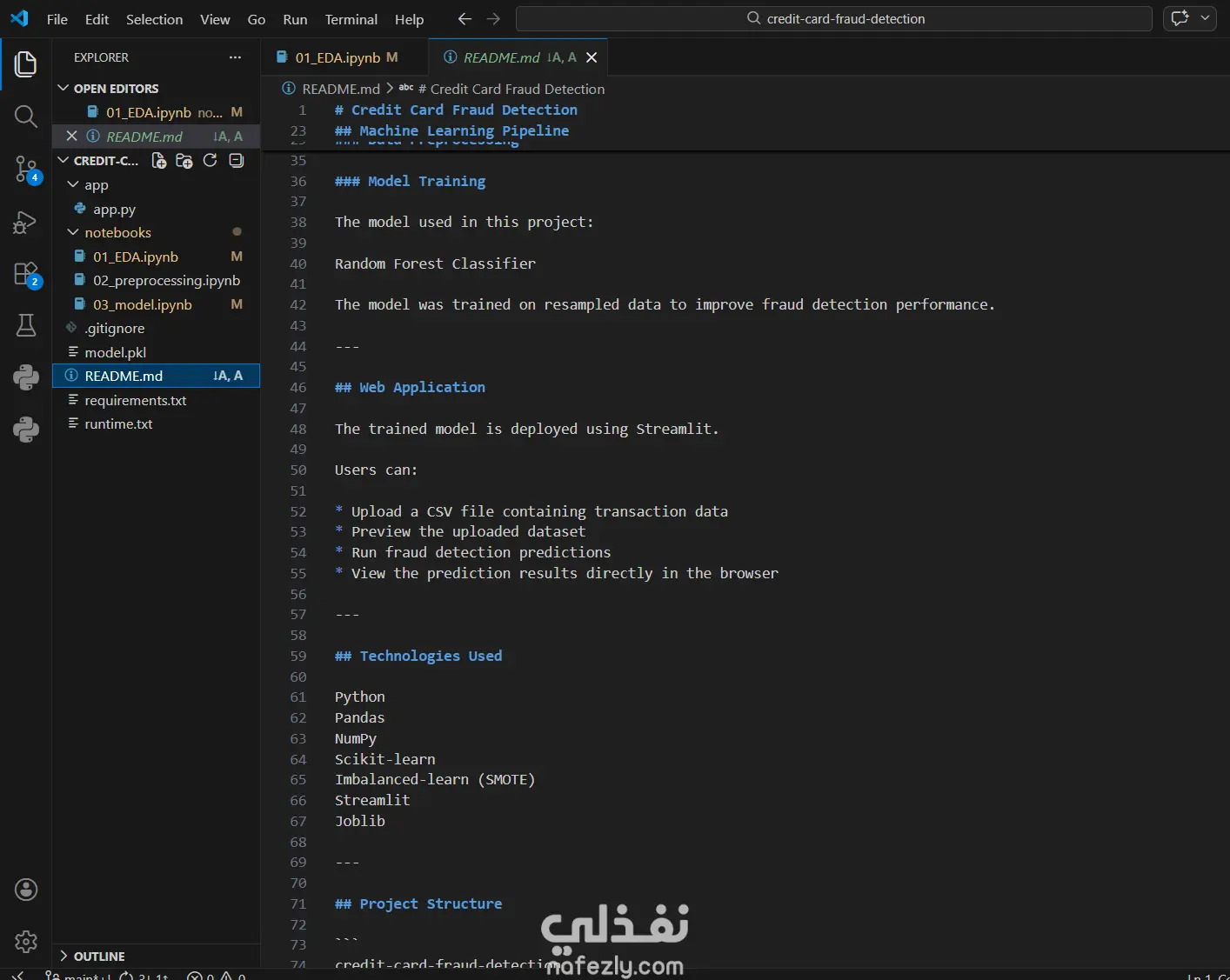This screenshot has height=980, width=1230.
Task: Open the File menu
Action: click(57, 19)
